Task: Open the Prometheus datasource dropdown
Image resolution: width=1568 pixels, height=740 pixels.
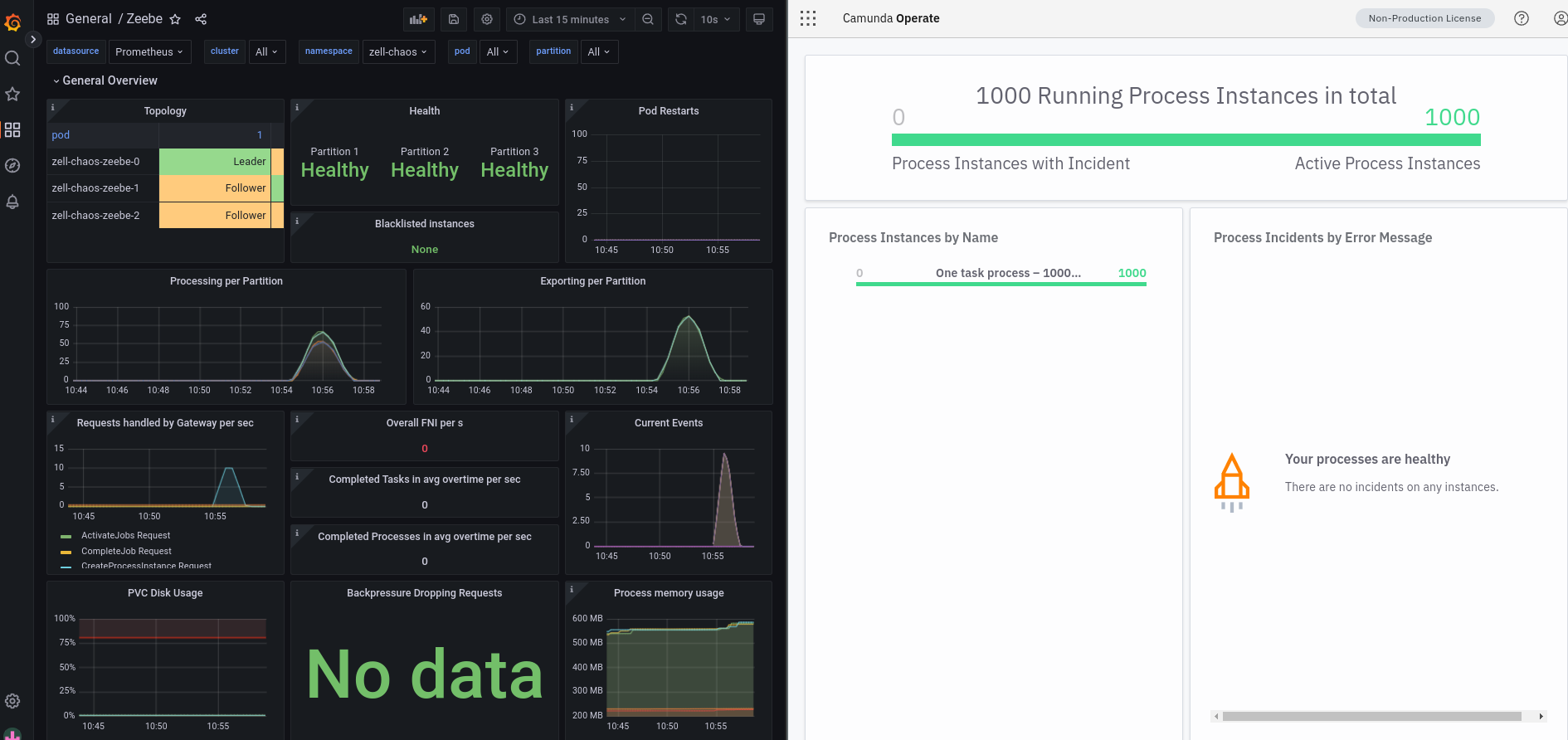Action: [x=150, y=51]
